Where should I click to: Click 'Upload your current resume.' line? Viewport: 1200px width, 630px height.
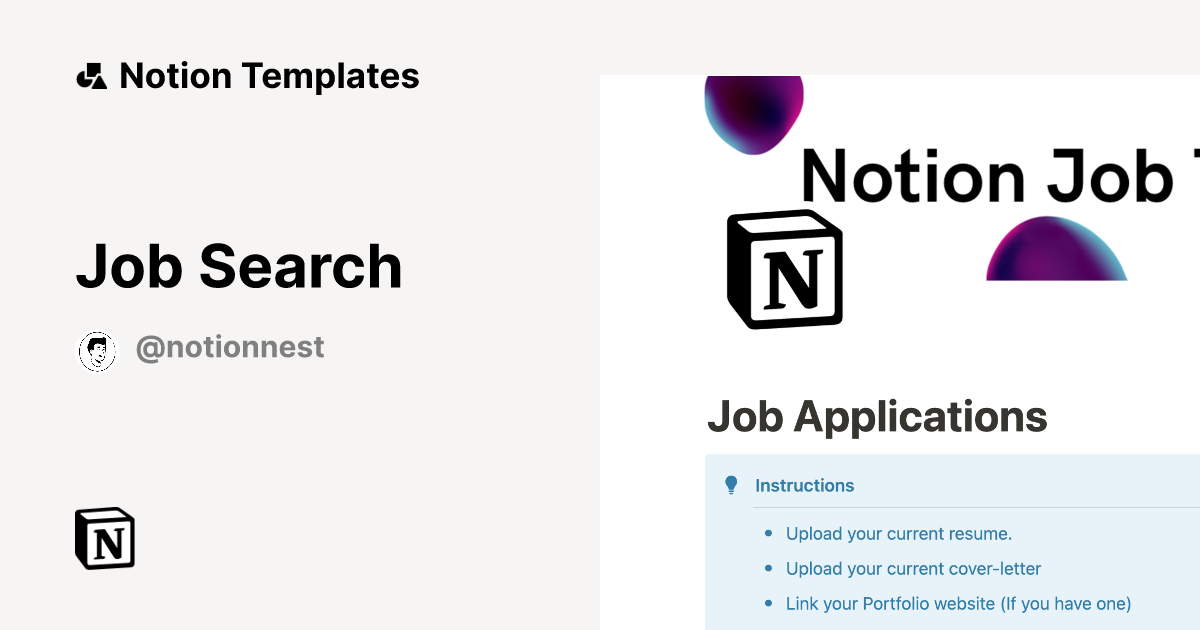tap(898, 534)
